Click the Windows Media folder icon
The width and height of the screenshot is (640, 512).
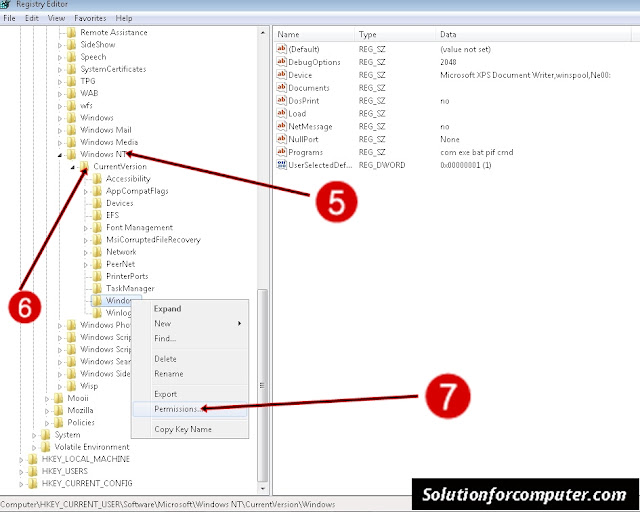pyautogui.click(x=71, y=142)
